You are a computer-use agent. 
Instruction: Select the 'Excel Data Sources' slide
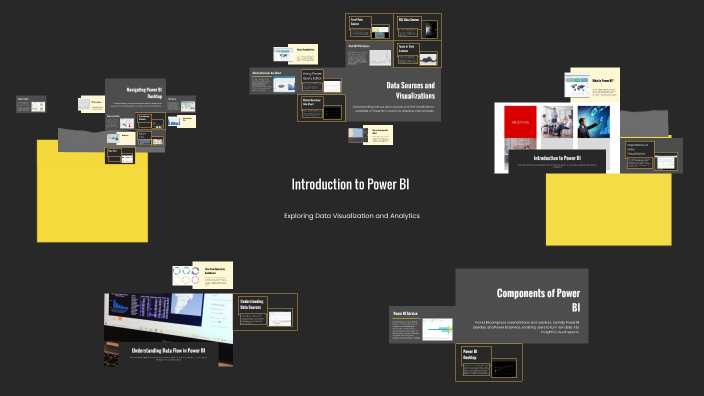(x=369, y=27)
